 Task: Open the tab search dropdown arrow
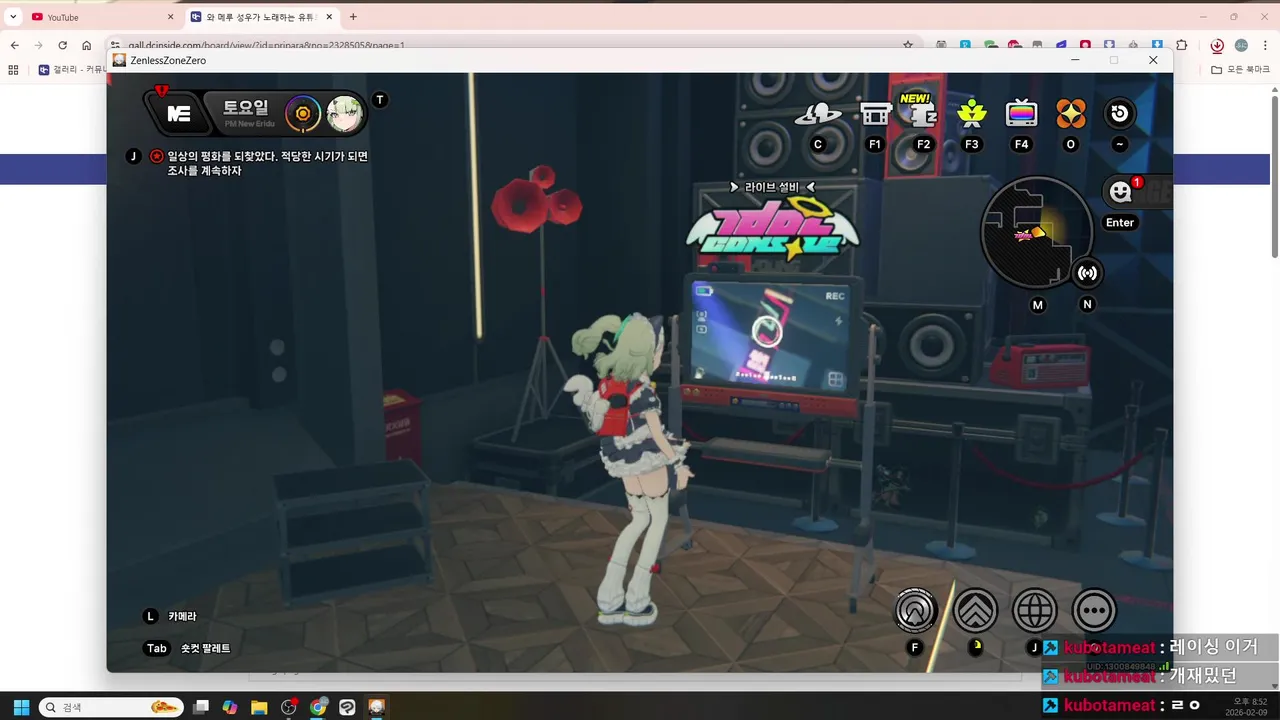pyautogui.click(x=13, y=17)
